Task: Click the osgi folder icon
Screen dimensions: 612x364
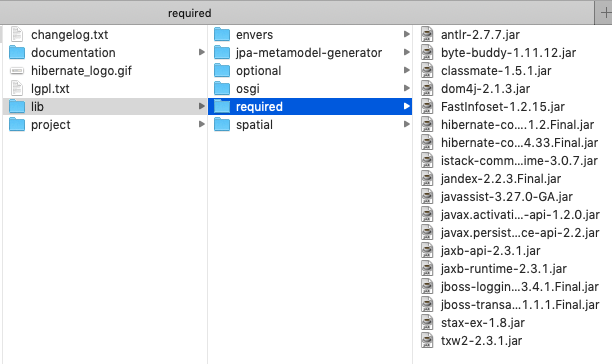Action: [x=222, y=88]
